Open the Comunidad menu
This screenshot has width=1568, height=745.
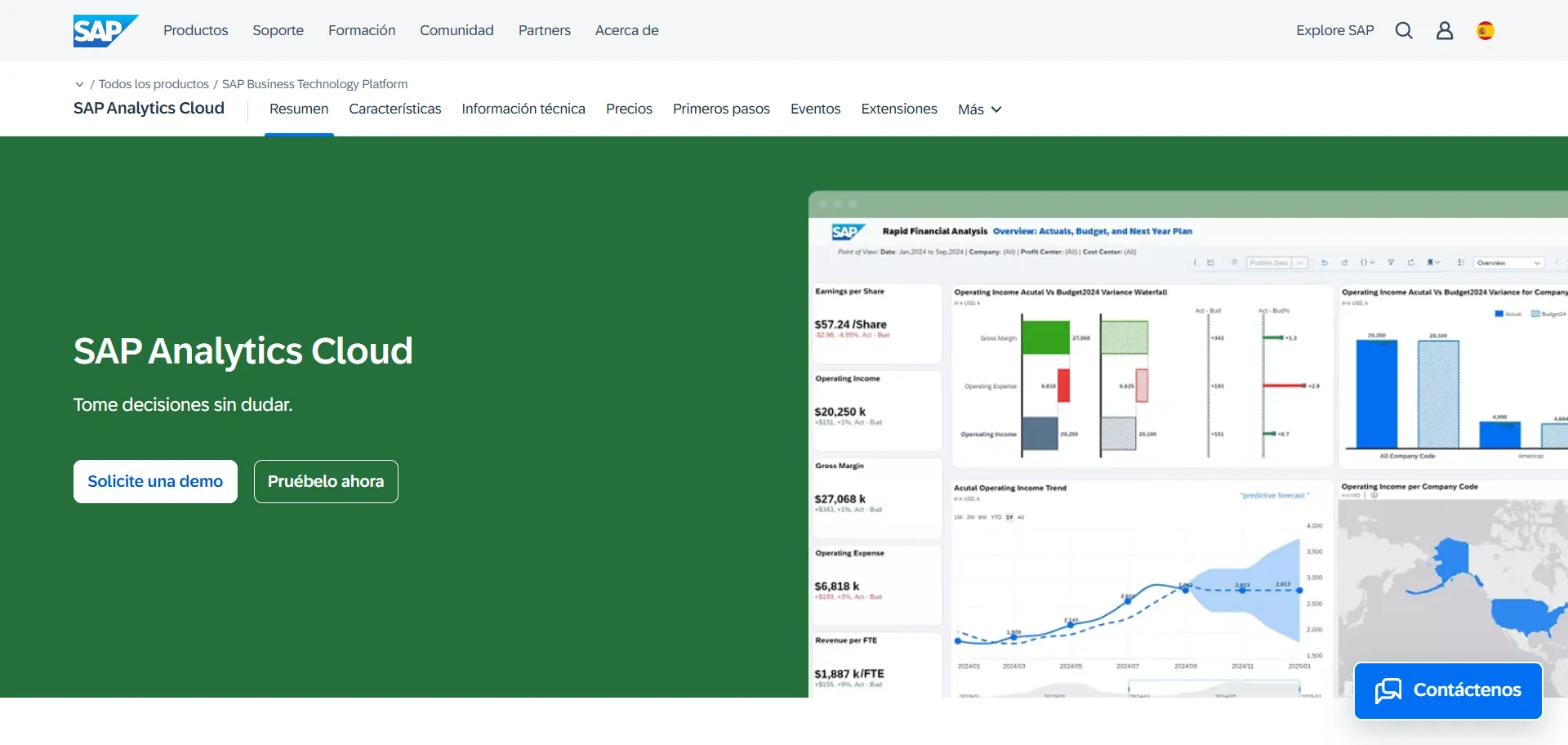pyautogui.click(x=457, y=30)
